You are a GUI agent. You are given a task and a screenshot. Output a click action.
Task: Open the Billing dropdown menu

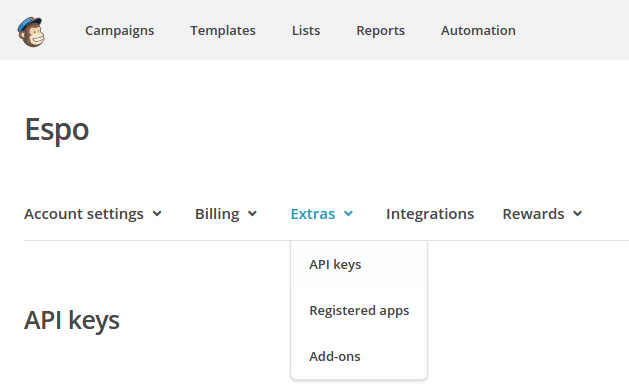pyautogui.click(x=226, y=214)
